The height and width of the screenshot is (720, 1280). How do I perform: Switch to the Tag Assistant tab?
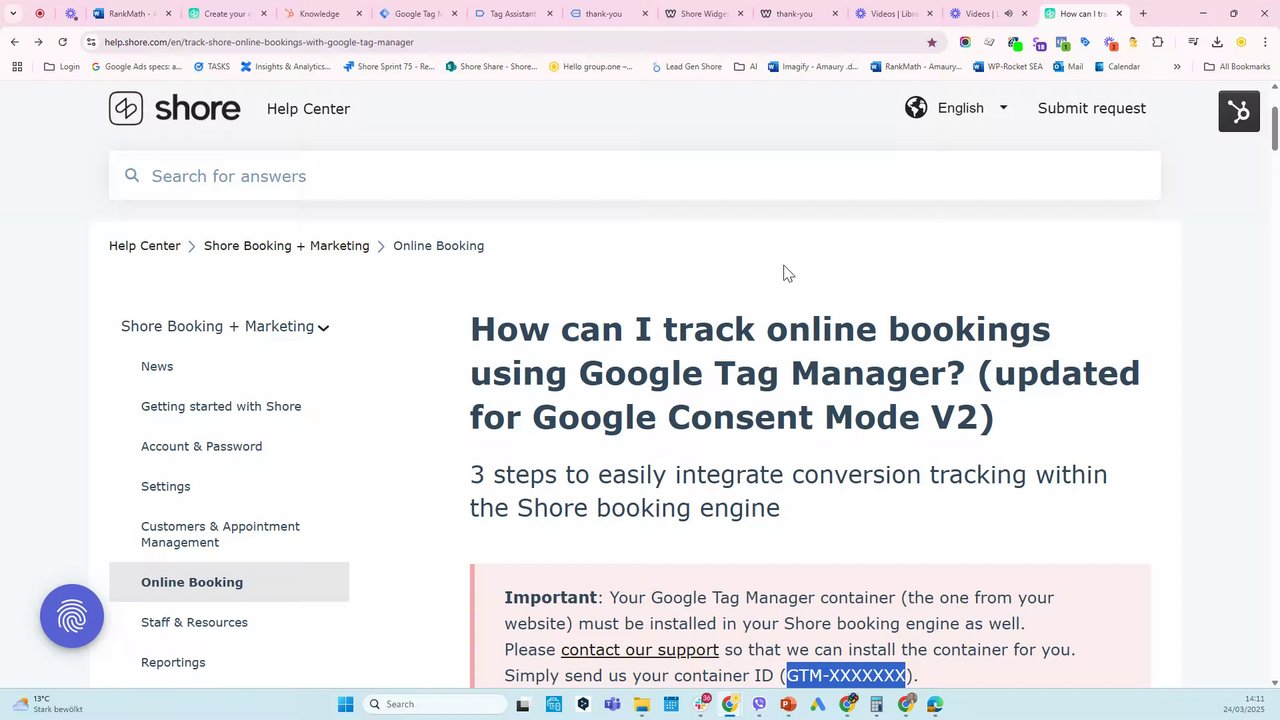click(x=512, y=14)
